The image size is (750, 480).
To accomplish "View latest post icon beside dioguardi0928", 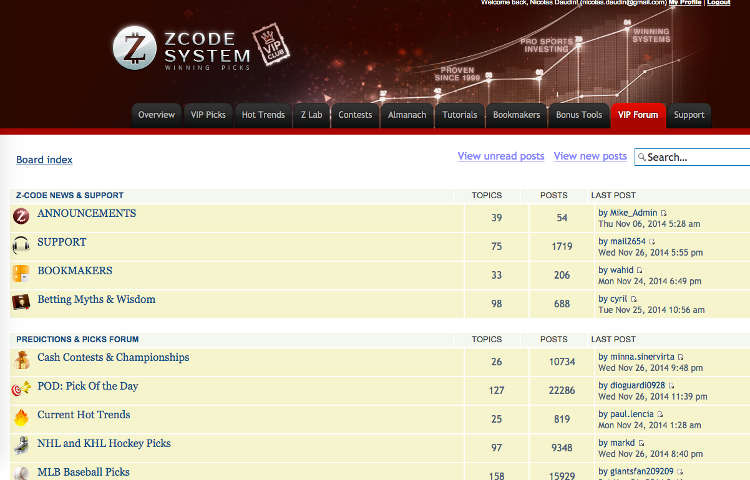I will pyautogui.click(x=672, y=386).
